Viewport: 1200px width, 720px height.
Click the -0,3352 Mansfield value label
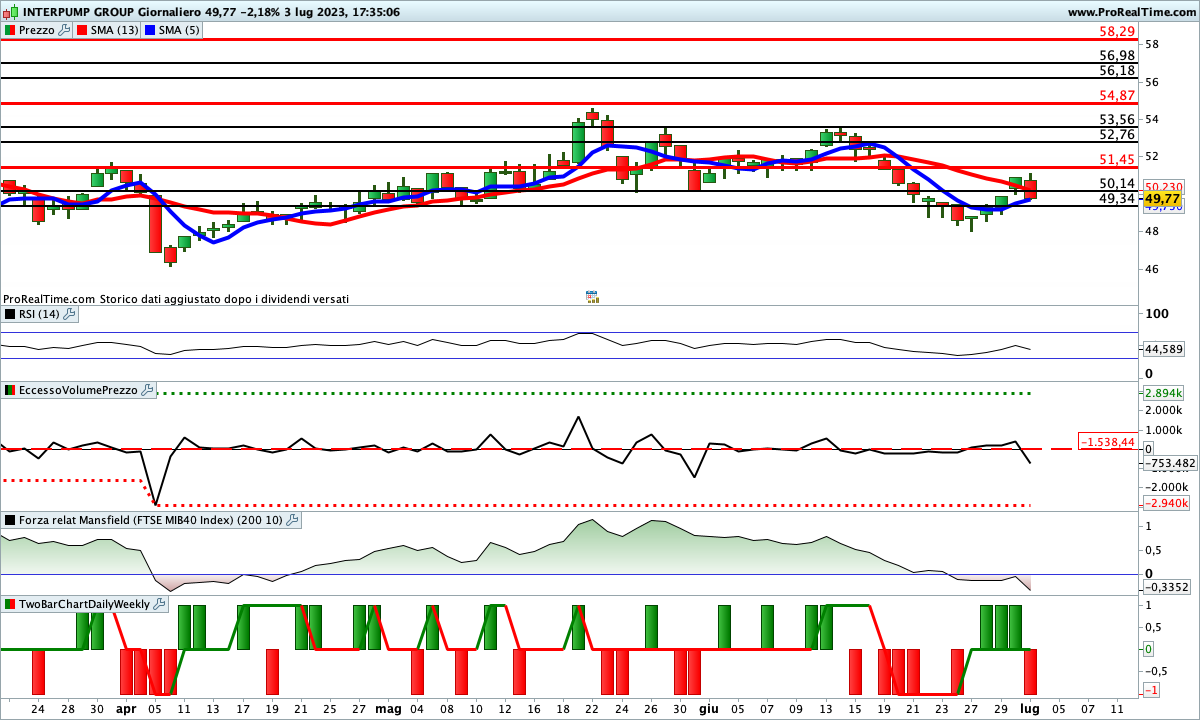[x=1166, y=587]
